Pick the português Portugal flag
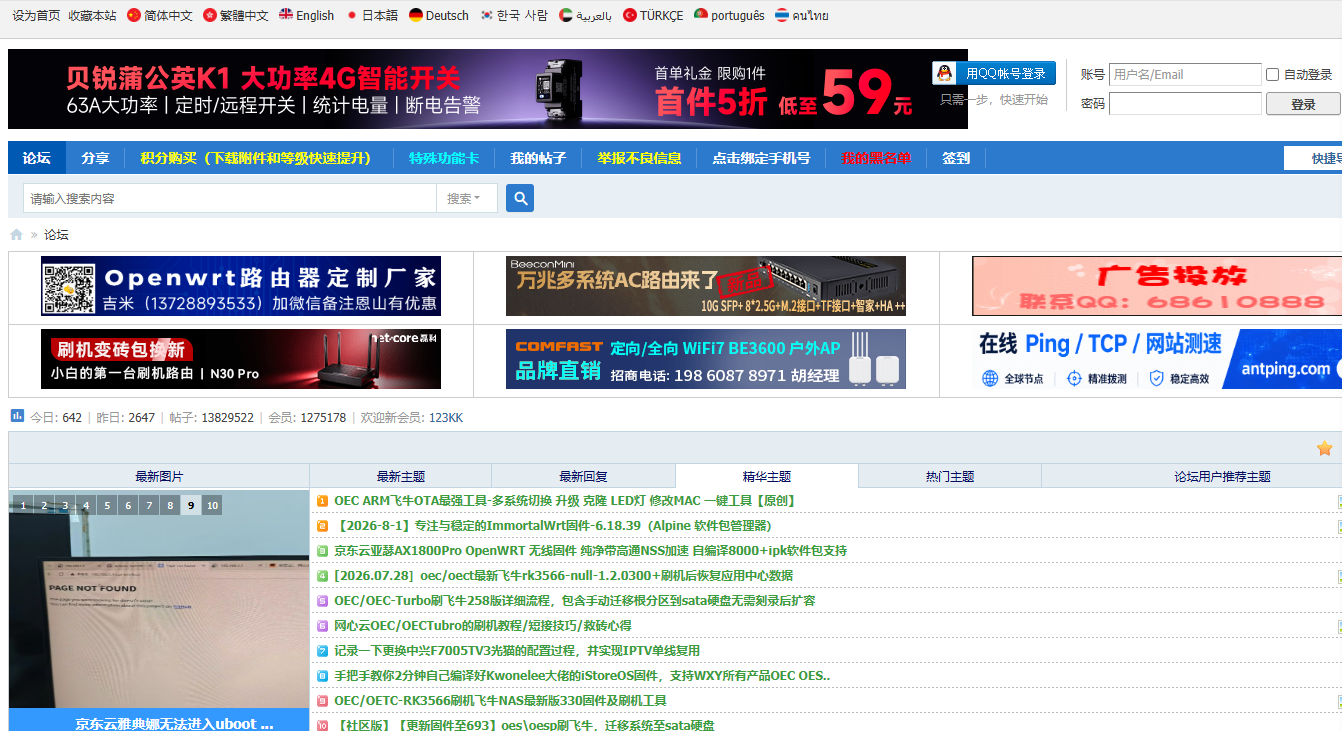Image resolution: width=1342 pixels, height=731 pixels. point(701,15)
